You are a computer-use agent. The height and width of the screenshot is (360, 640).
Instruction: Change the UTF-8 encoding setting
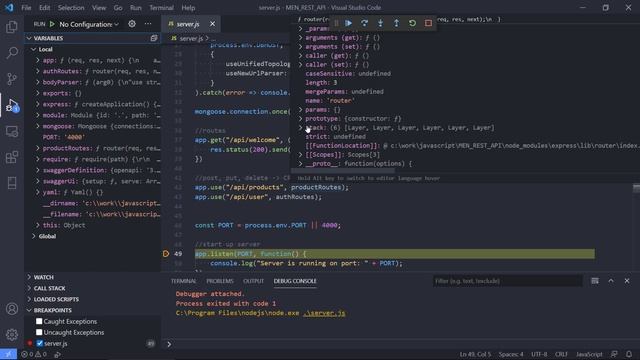coord(539,354)
